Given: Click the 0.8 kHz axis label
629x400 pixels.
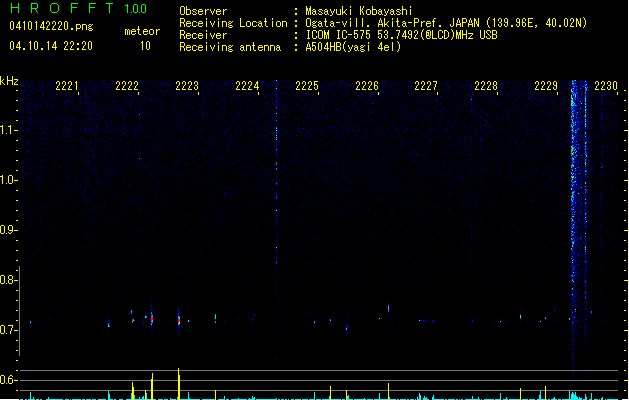Looking at the screenshot, I should tap(8, 280).
